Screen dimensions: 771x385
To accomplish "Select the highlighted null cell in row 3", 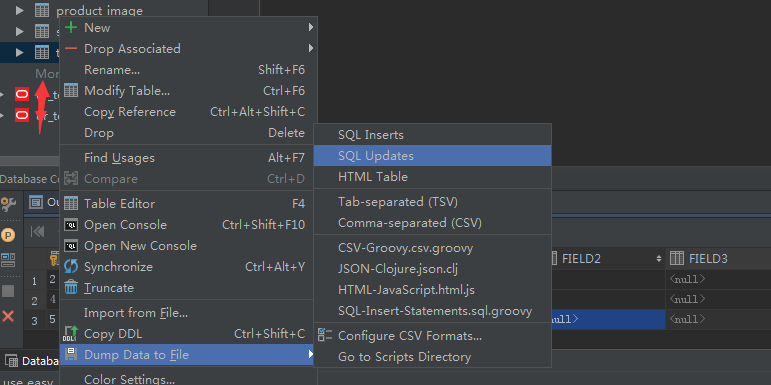I will pos(608,319).
